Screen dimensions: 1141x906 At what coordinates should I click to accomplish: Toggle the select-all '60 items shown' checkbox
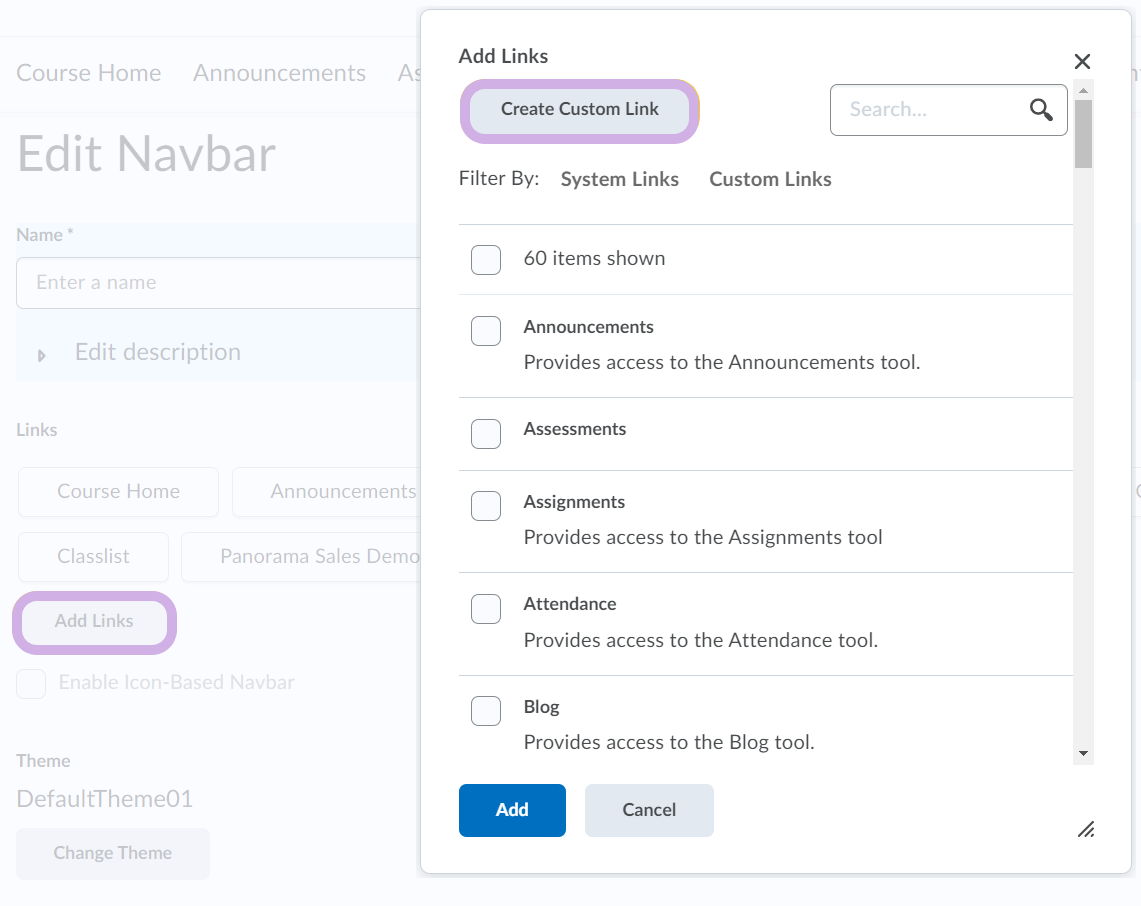pyautogui.click(x=486, y=260)
